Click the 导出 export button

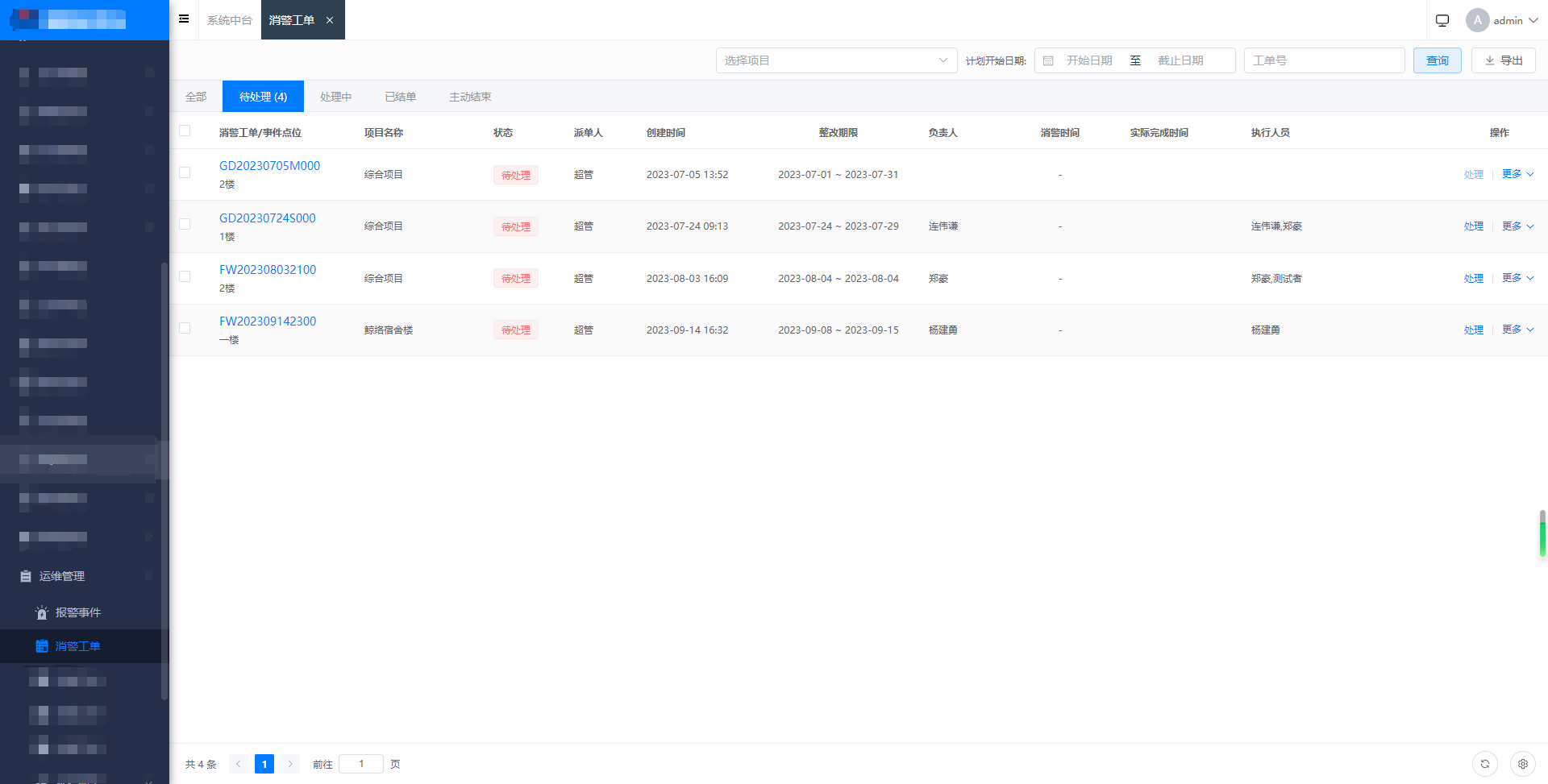pos(1504,60)
